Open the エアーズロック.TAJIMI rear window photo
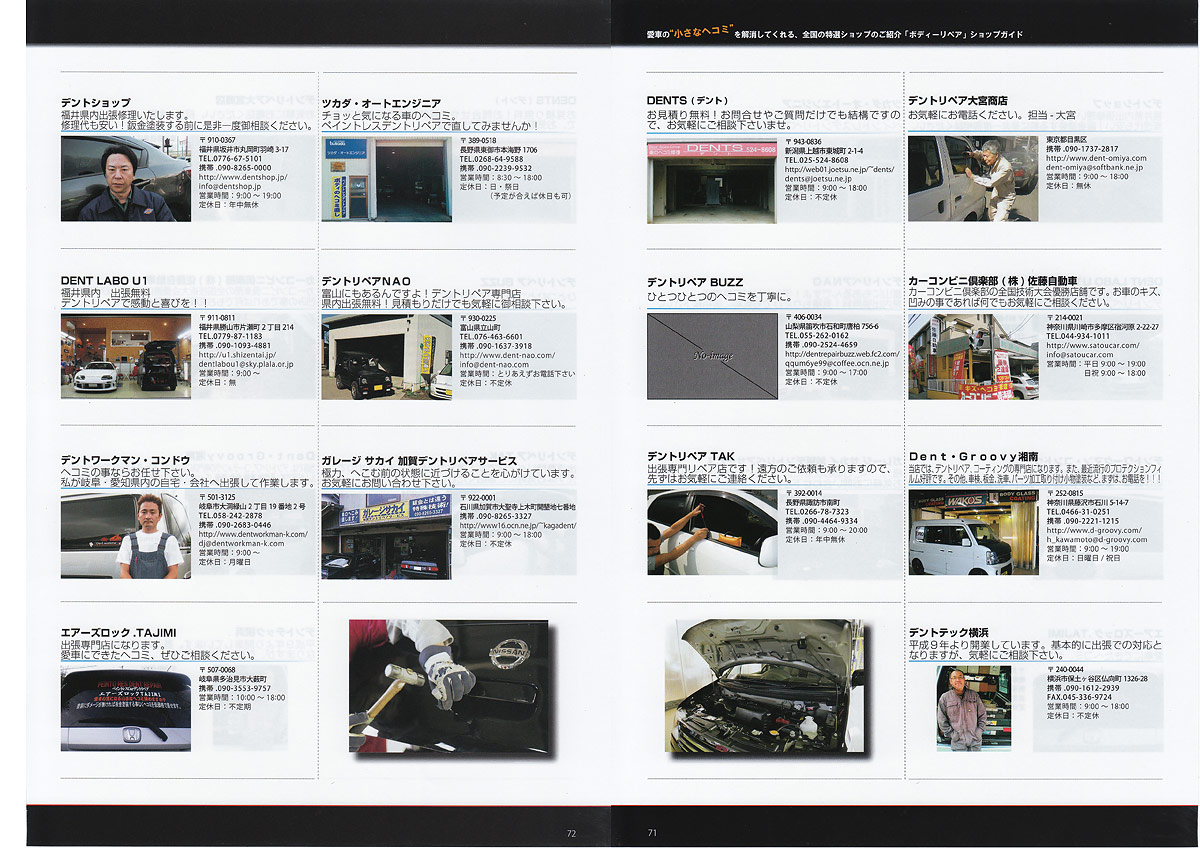This screenshot has width=1200, height=848. (125, 709)
